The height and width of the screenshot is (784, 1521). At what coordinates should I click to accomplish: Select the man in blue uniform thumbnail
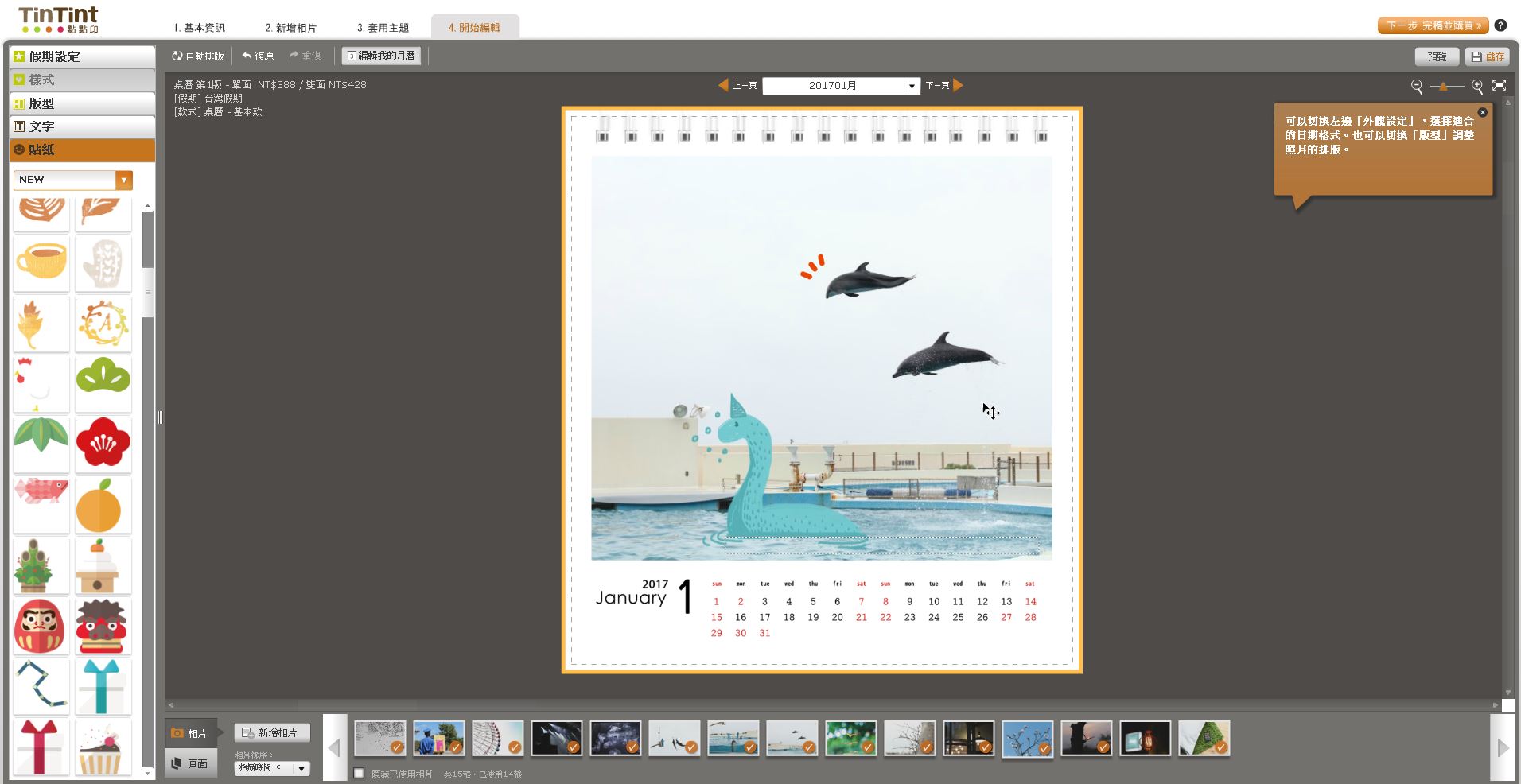(439, 738)
